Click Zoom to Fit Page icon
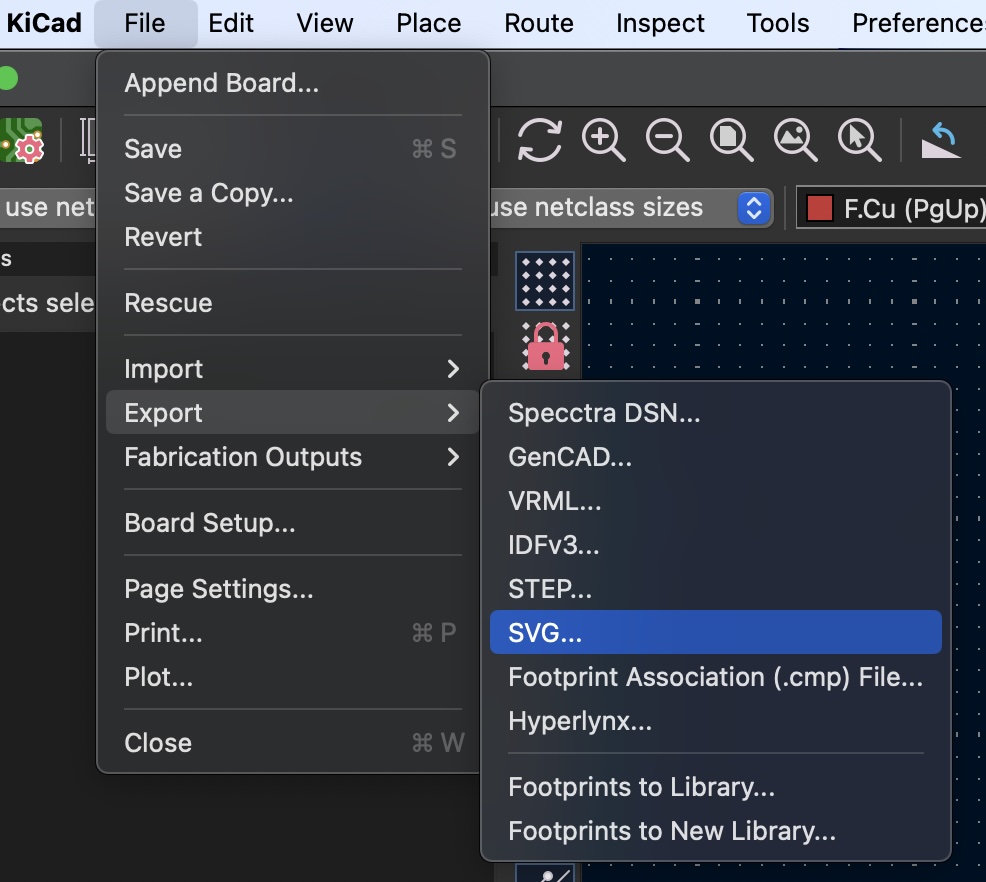The image size is (986, 882). (x=732, y=140)
